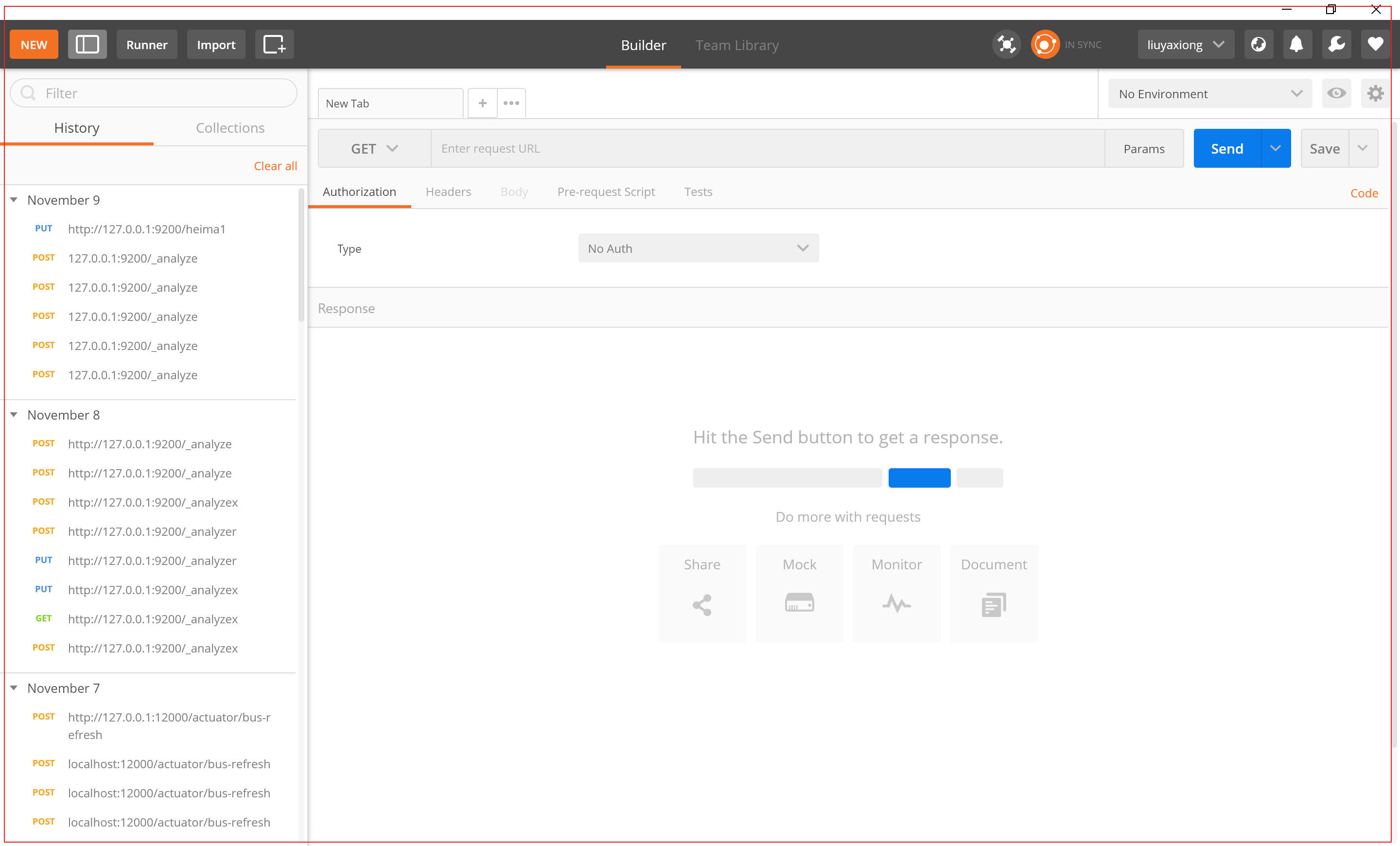Viewport: 1400px width, 846px height.
Task: Collapse the November 9 history group
Action: (x=14, y=200)
